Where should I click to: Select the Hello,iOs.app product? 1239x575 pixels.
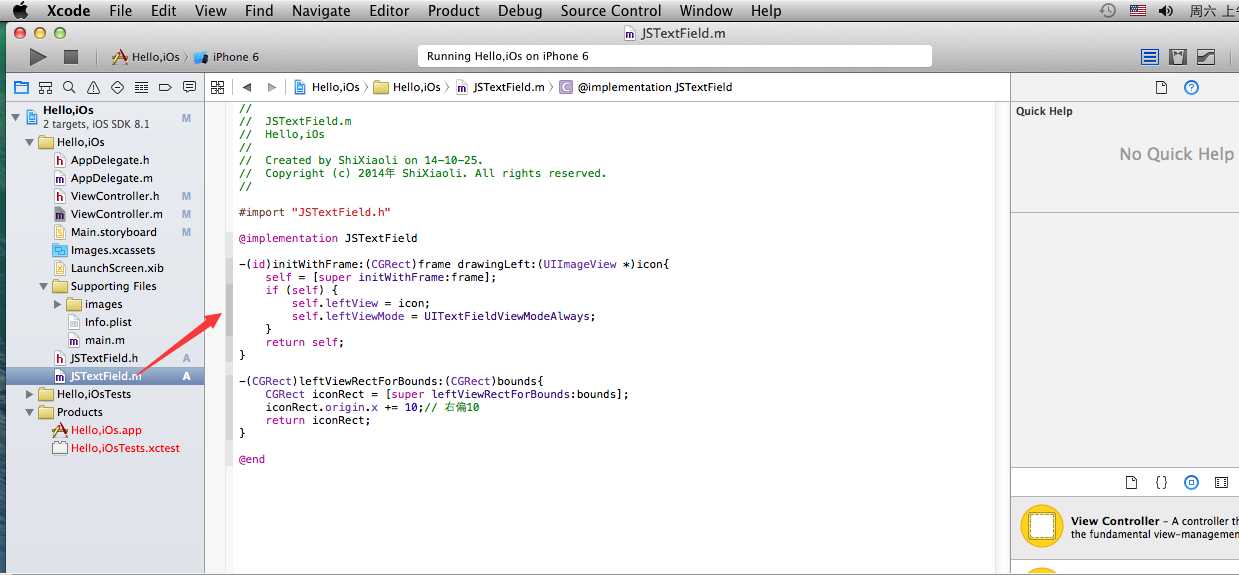coord(104,430)
